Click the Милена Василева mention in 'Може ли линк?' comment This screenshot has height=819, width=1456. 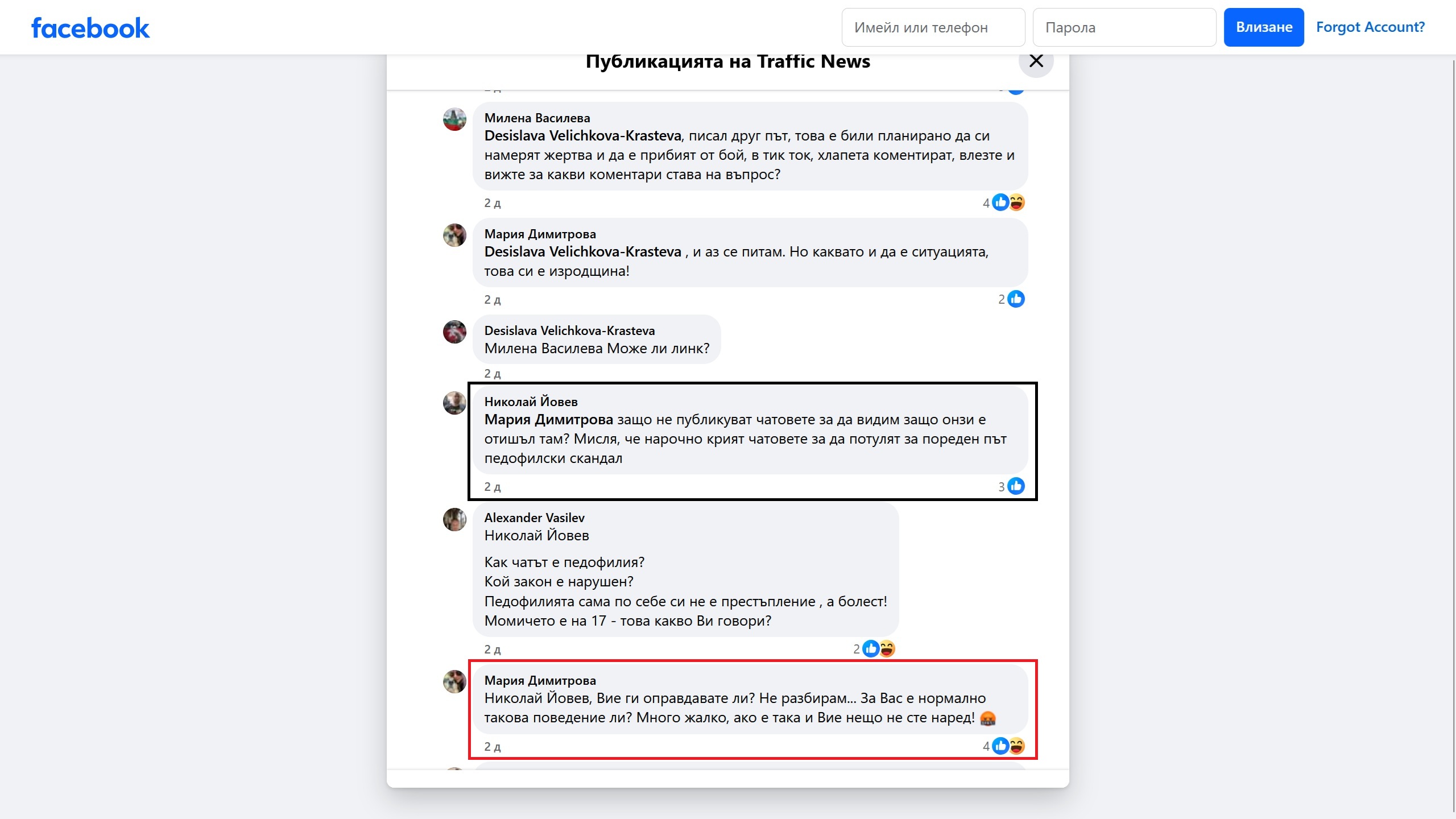pos(543,349)
